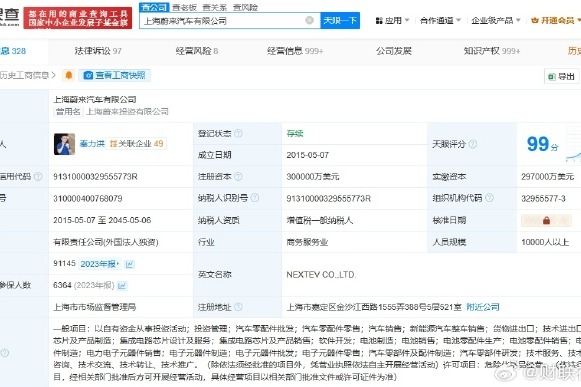Click the registration number 310000400768079
The height and width of the screenshot is (387, 581).
pyautogui.click(x=88, y=198)
